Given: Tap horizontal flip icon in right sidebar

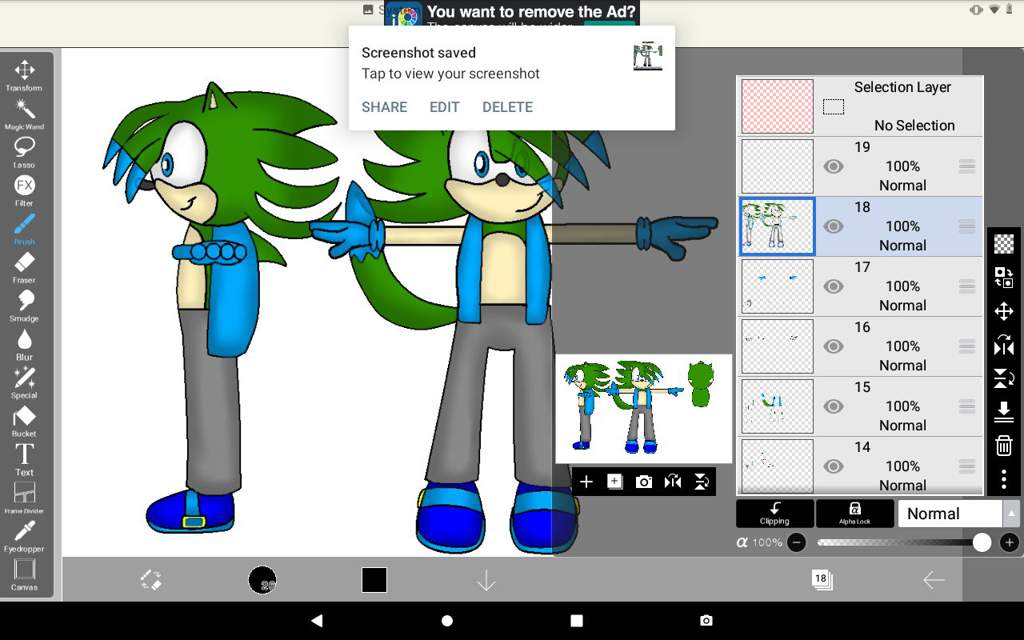Looking at the screenshot, I should [x=1004, y=345].
